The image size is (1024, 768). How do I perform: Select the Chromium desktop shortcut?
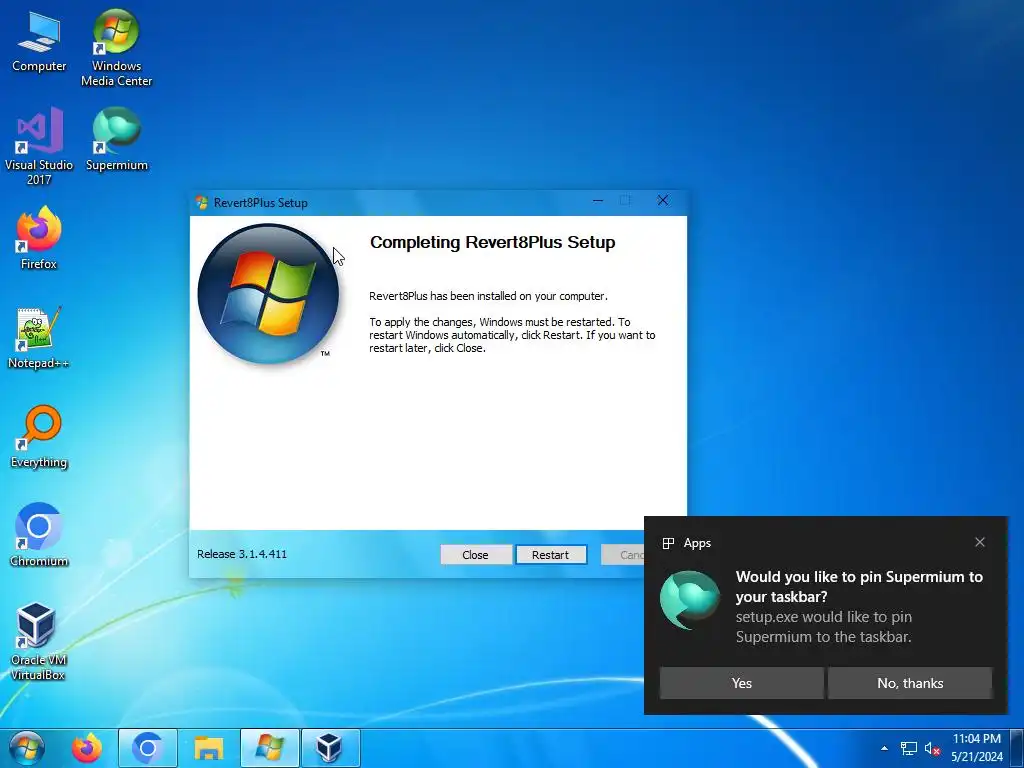[39, 535]
